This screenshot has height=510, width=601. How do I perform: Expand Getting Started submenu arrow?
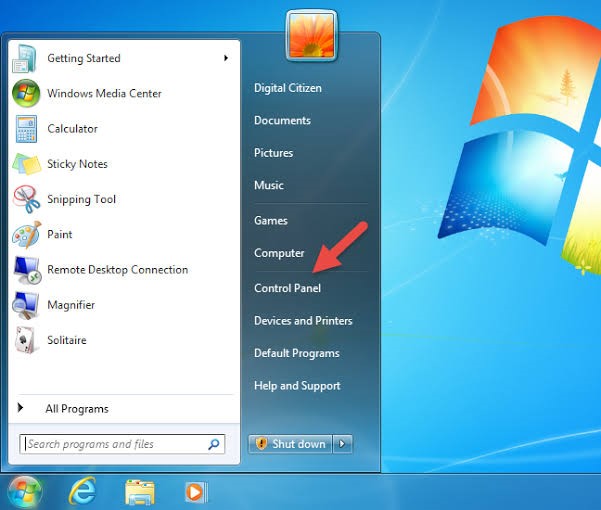coord(226,58)
